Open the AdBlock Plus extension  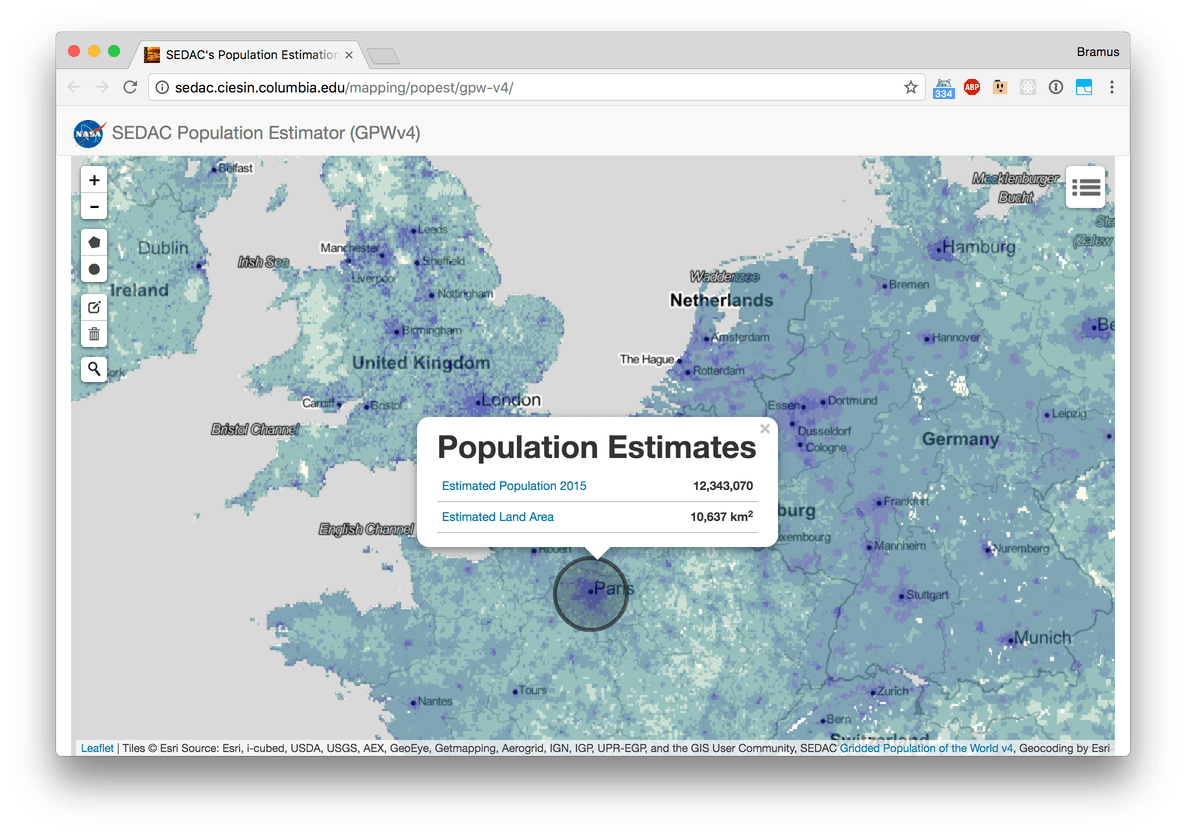(971, 88)
